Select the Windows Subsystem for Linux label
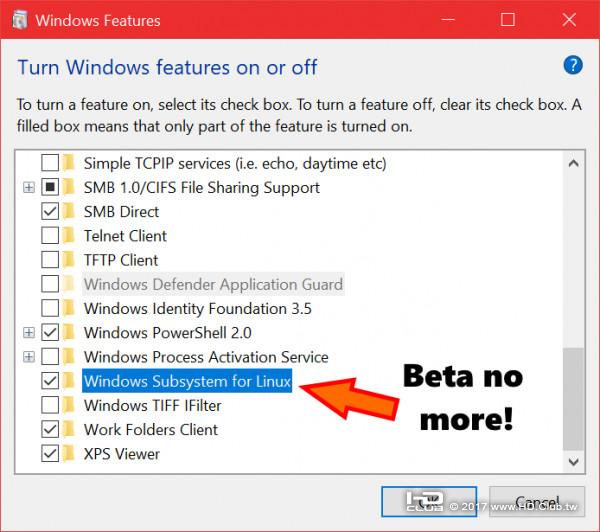 click(187, 381)
